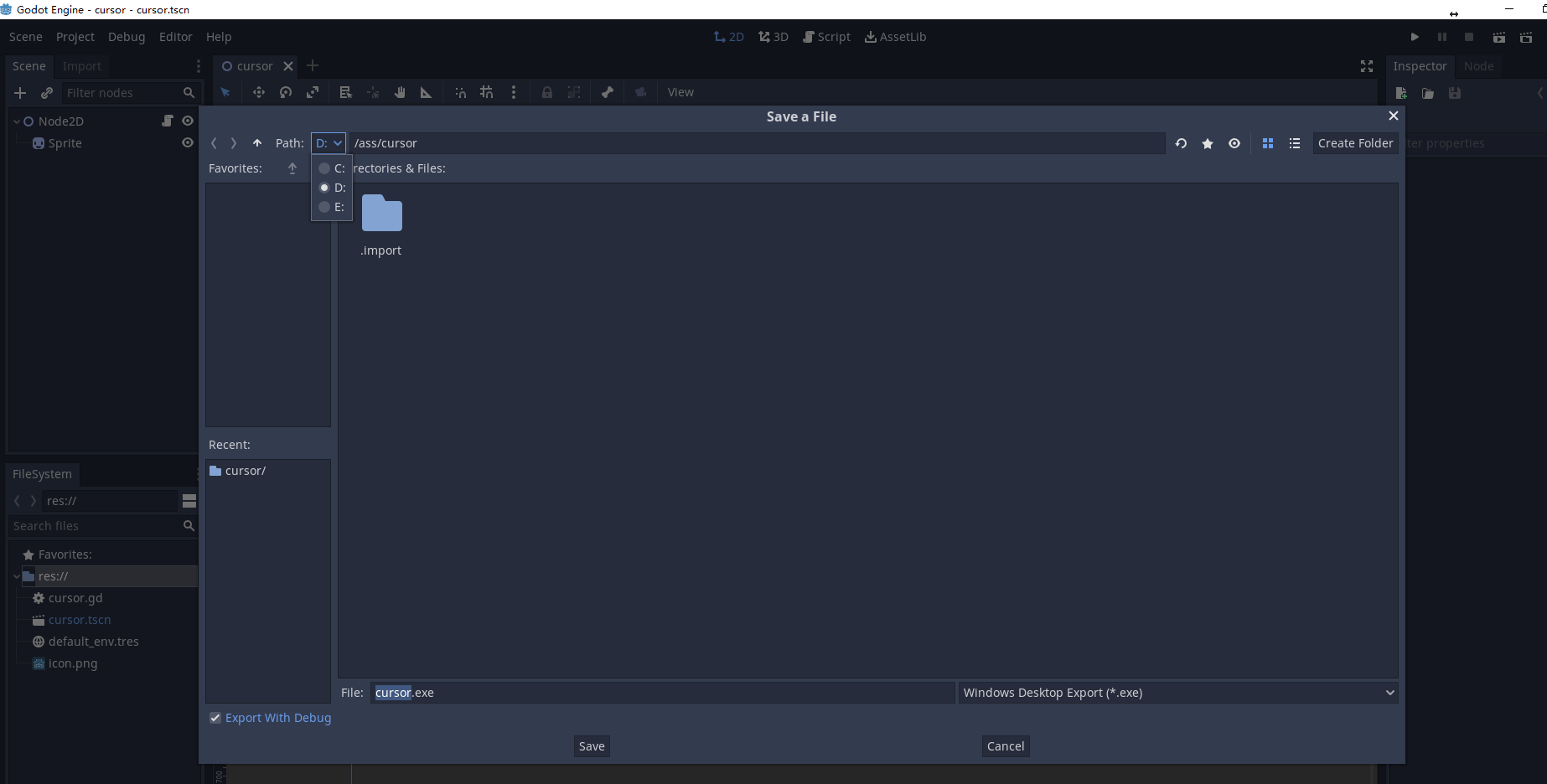Add current folder to favorites star
The width and height of the screenshot is (1547, 784).
point(1208,143)
